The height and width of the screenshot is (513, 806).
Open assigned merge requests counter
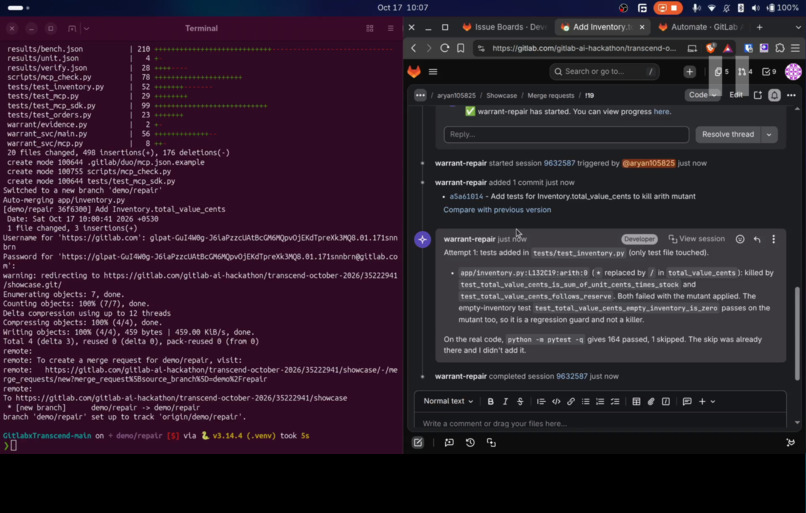point(745,72)
